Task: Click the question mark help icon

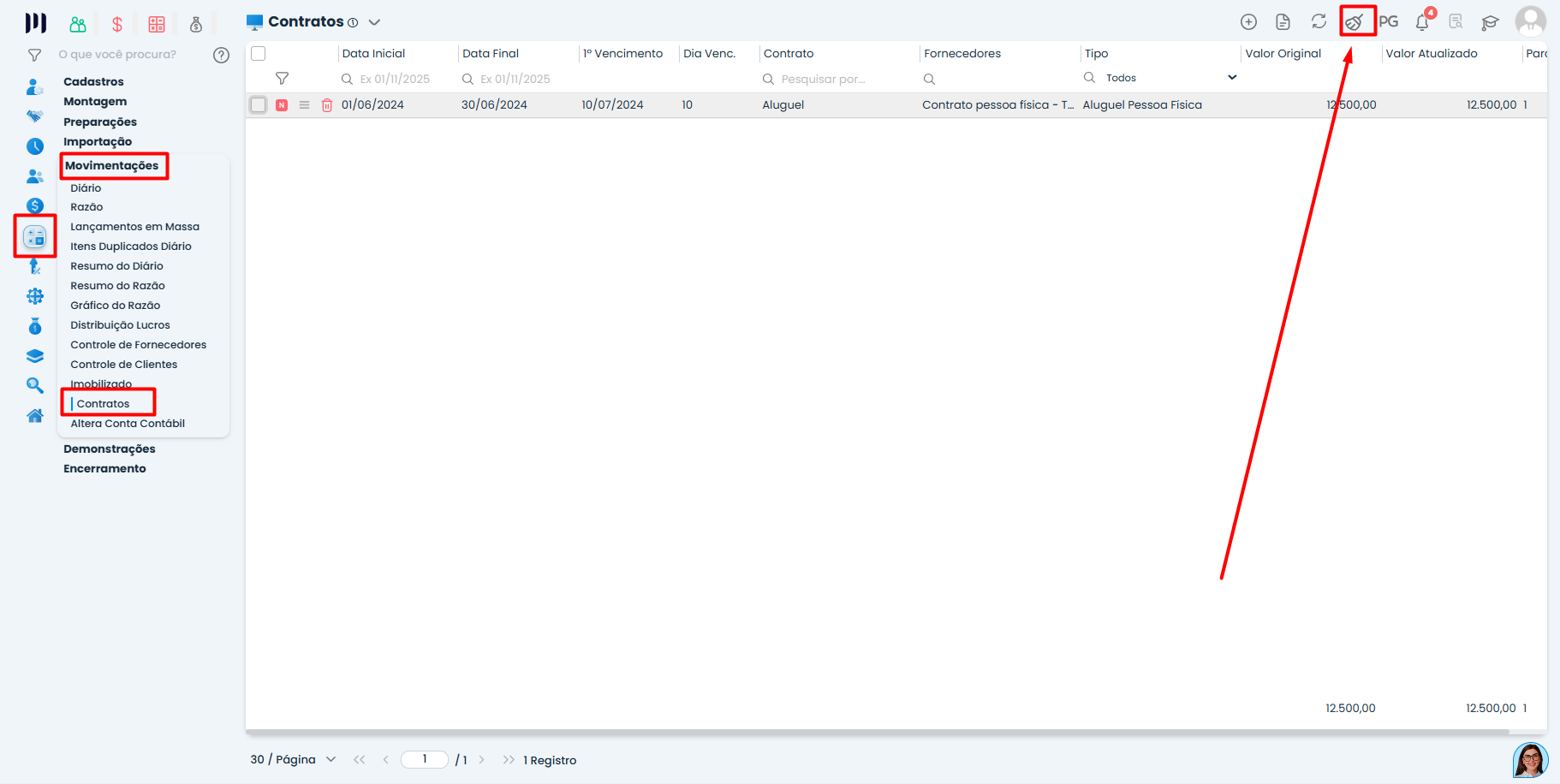Action: pos(221,55)
